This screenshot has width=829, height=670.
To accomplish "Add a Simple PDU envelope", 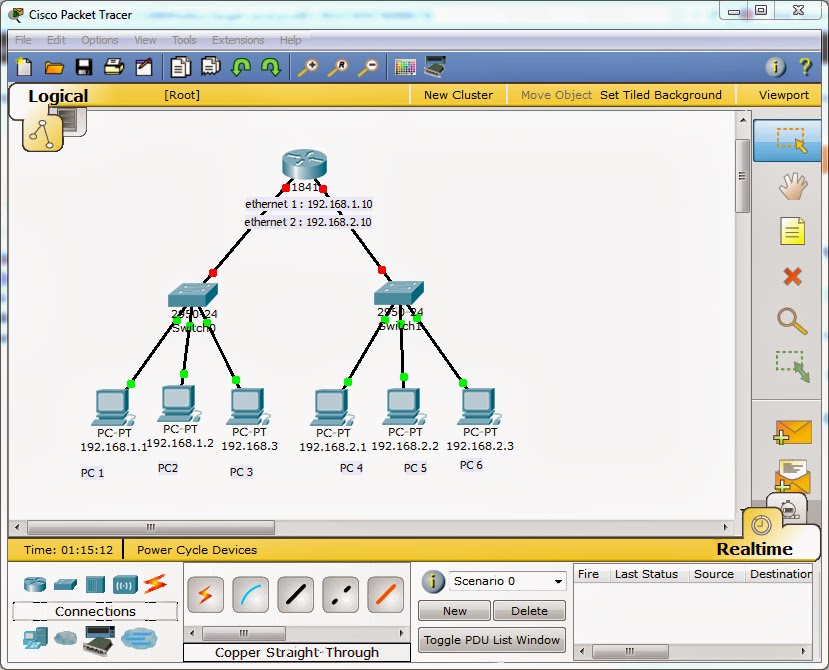I will (x=792, y=432).
